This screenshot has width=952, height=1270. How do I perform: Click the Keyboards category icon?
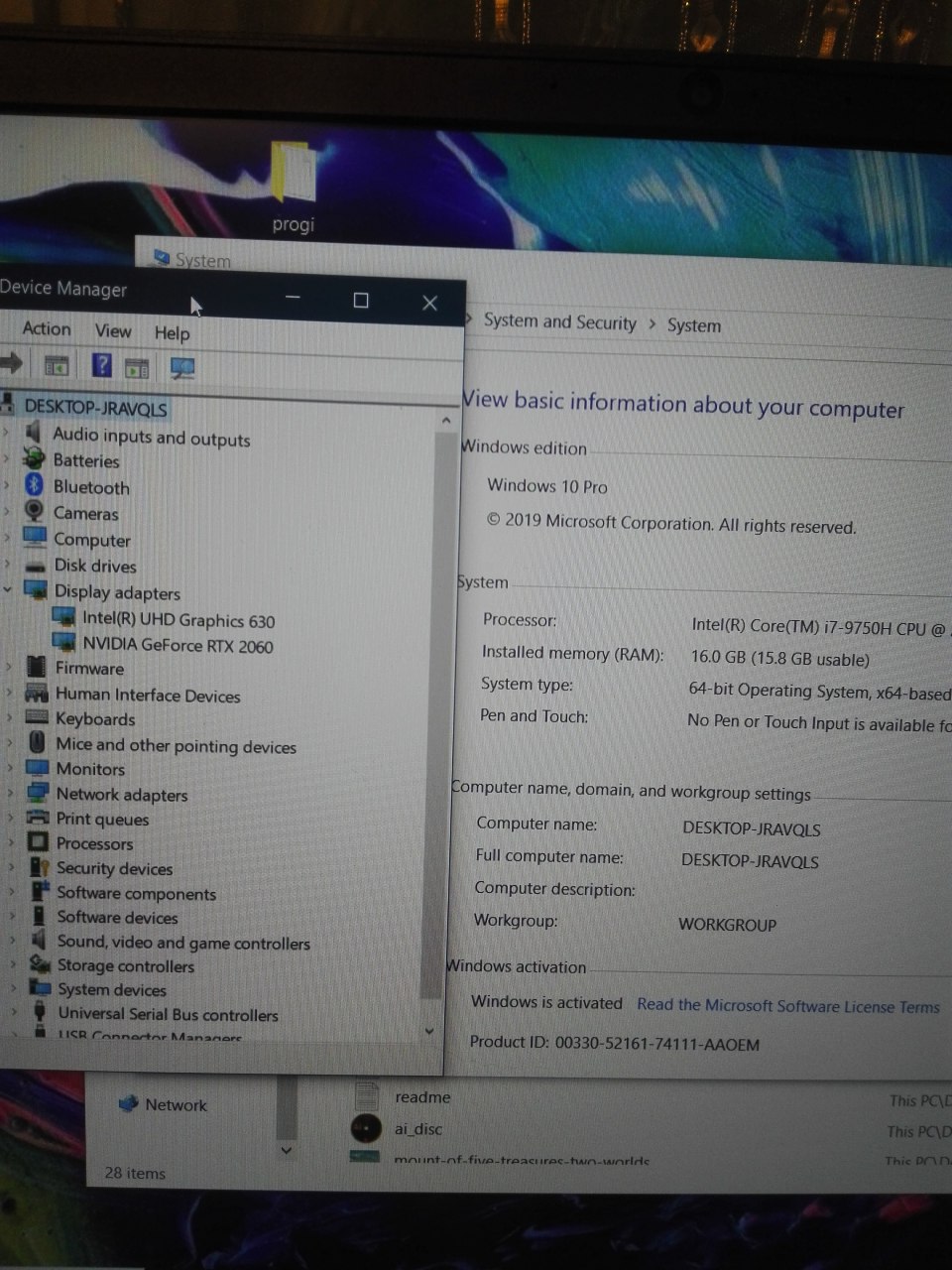point(37,716)
